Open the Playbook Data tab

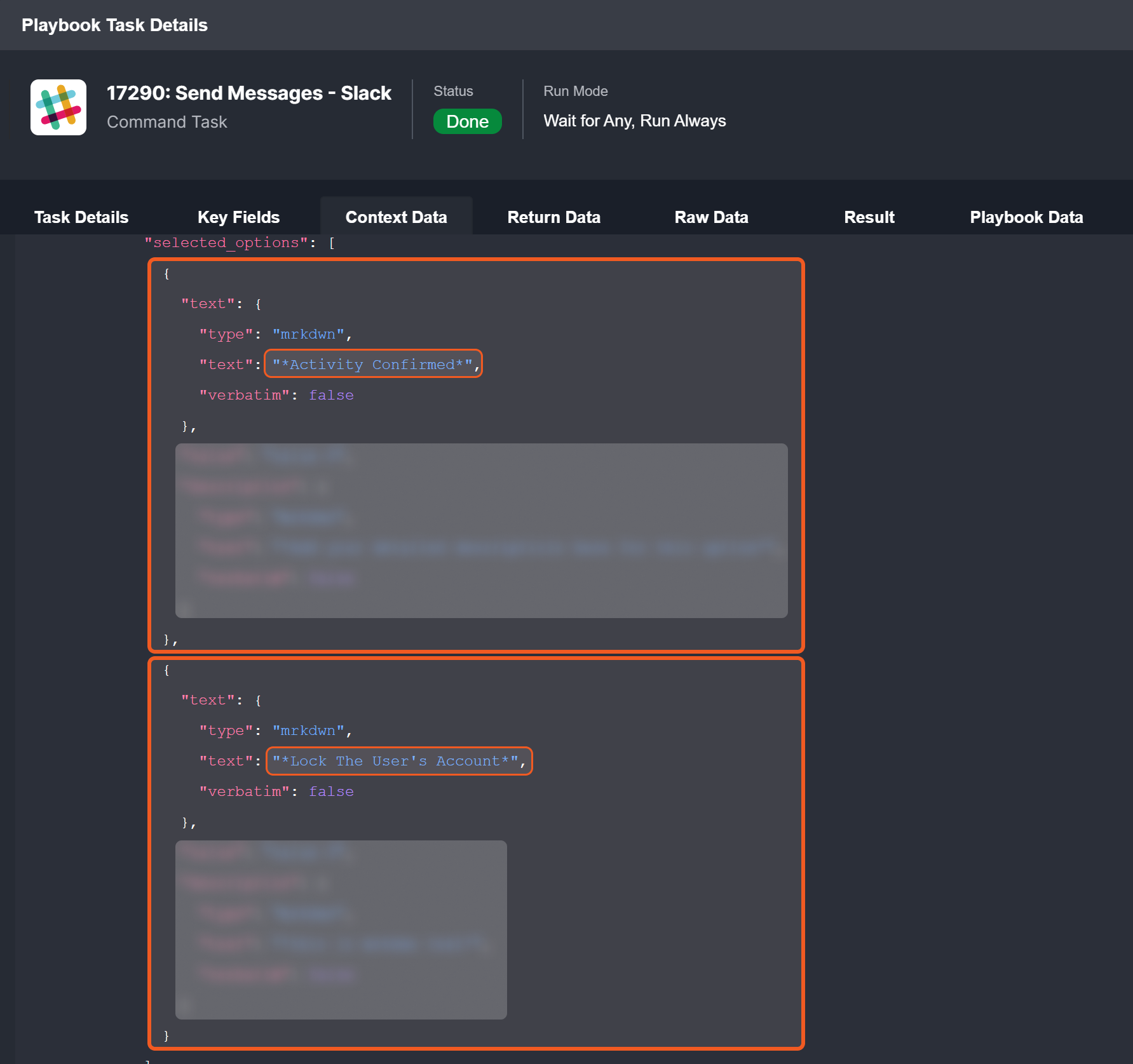1026,217
